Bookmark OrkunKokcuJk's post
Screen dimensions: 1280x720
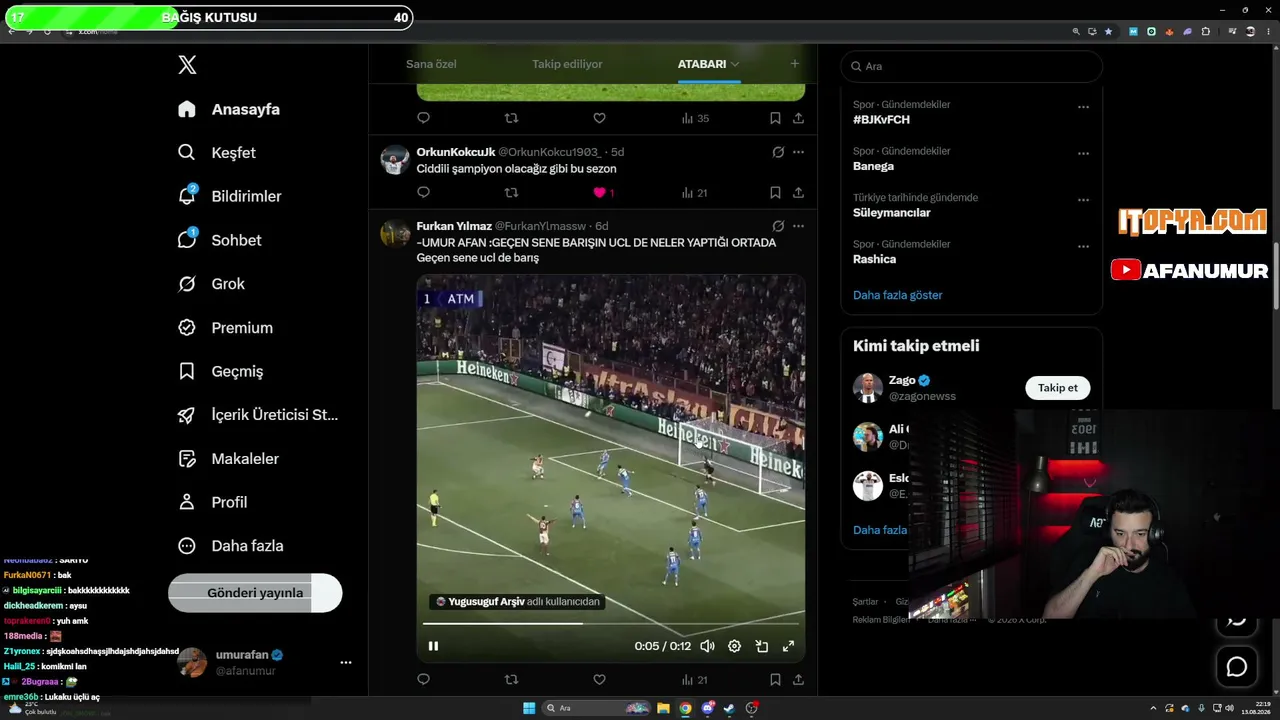click(775, 193)
